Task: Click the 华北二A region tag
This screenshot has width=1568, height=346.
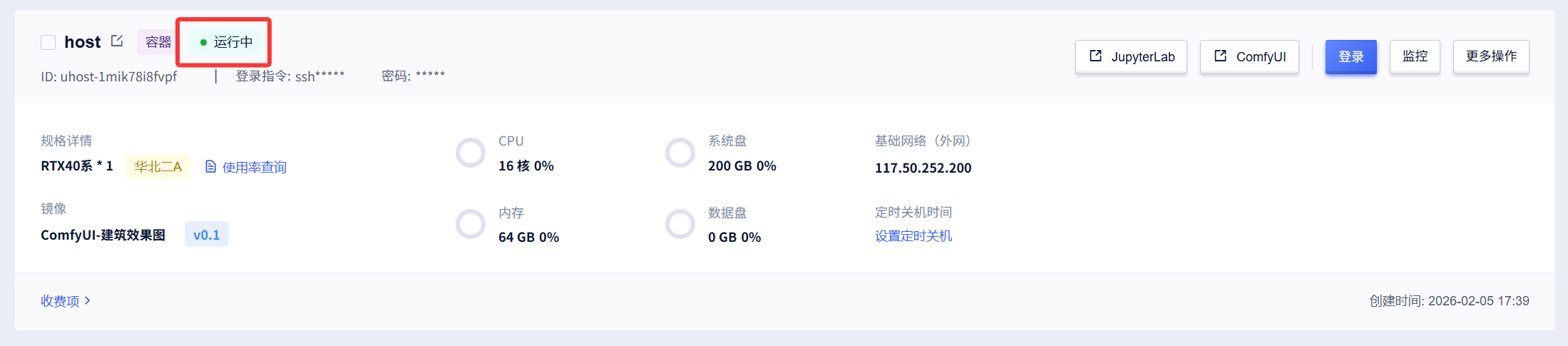Action: (x=158, y=166)
